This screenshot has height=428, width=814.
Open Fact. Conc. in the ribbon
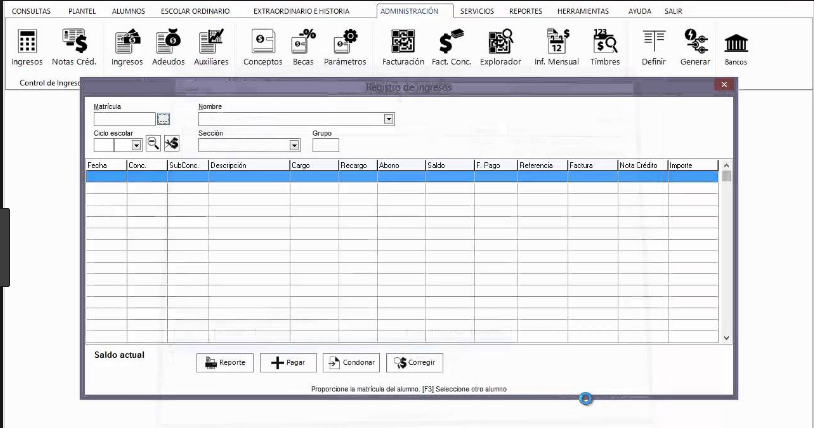pos(451,47)
